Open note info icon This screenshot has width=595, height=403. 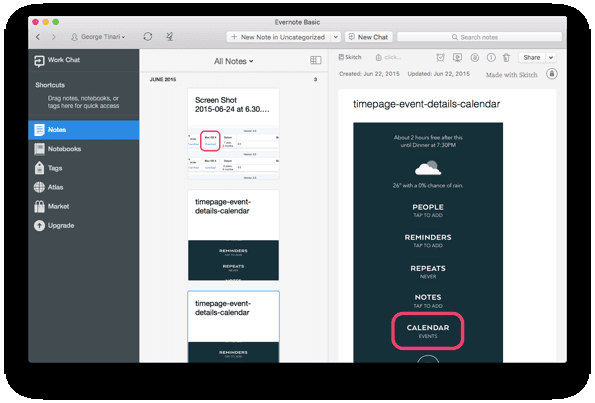point(491,57)
